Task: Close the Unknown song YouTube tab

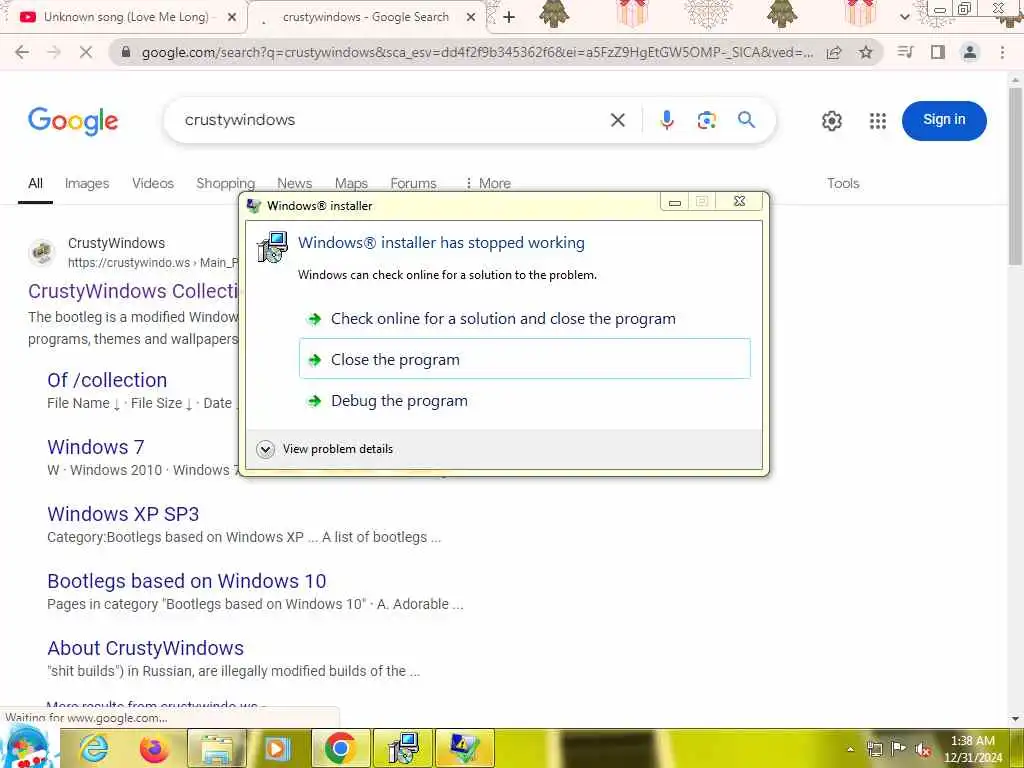Action: pos(232,18)
